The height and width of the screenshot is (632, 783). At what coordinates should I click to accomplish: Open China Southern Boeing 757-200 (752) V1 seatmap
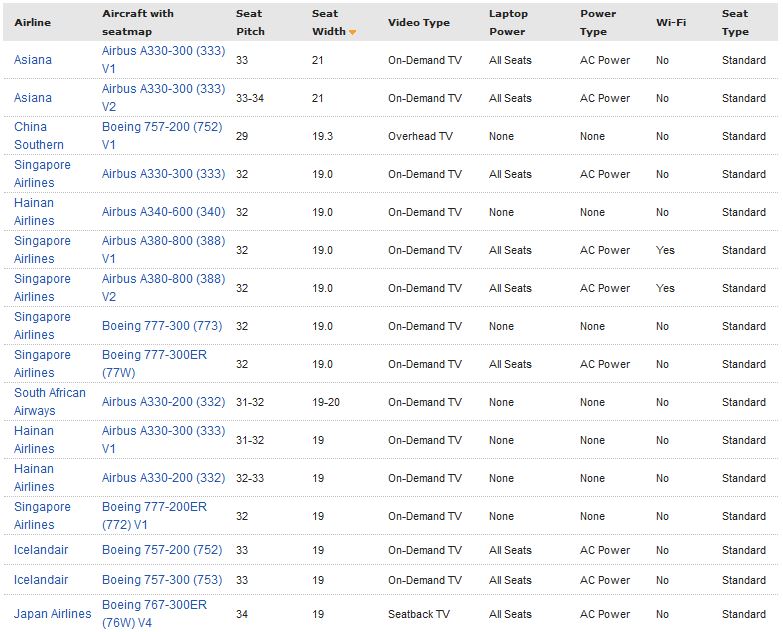pos(162,136)
